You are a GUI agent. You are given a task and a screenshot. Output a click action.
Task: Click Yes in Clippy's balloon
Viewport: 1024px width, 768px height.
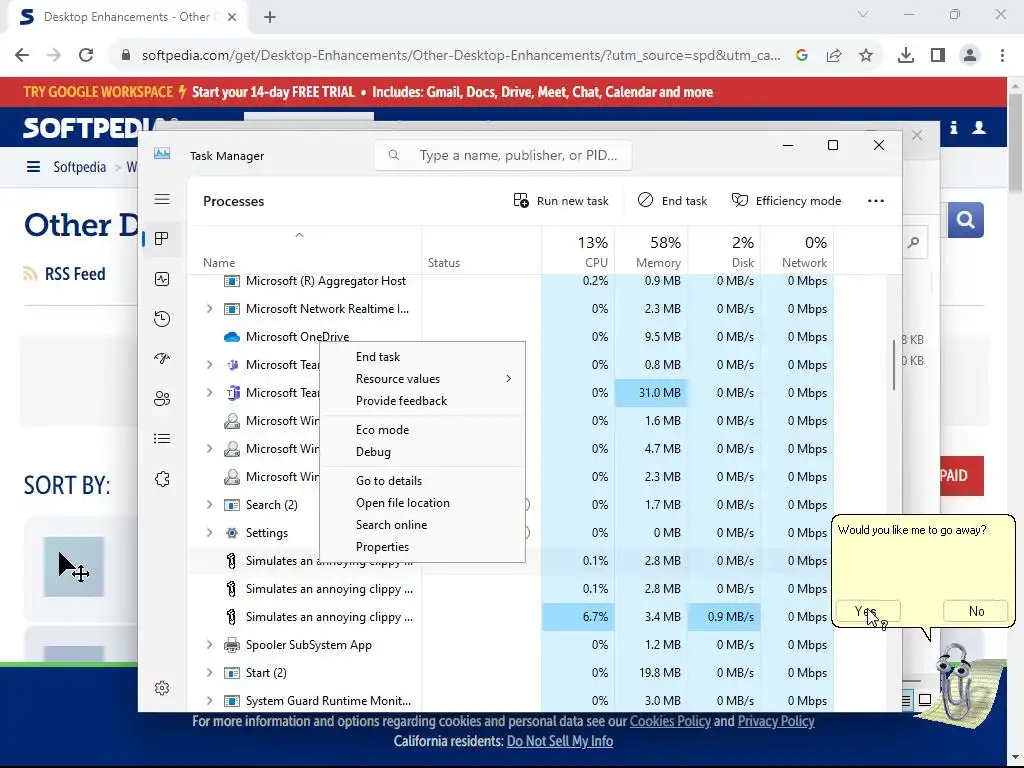tap(868, 611)
